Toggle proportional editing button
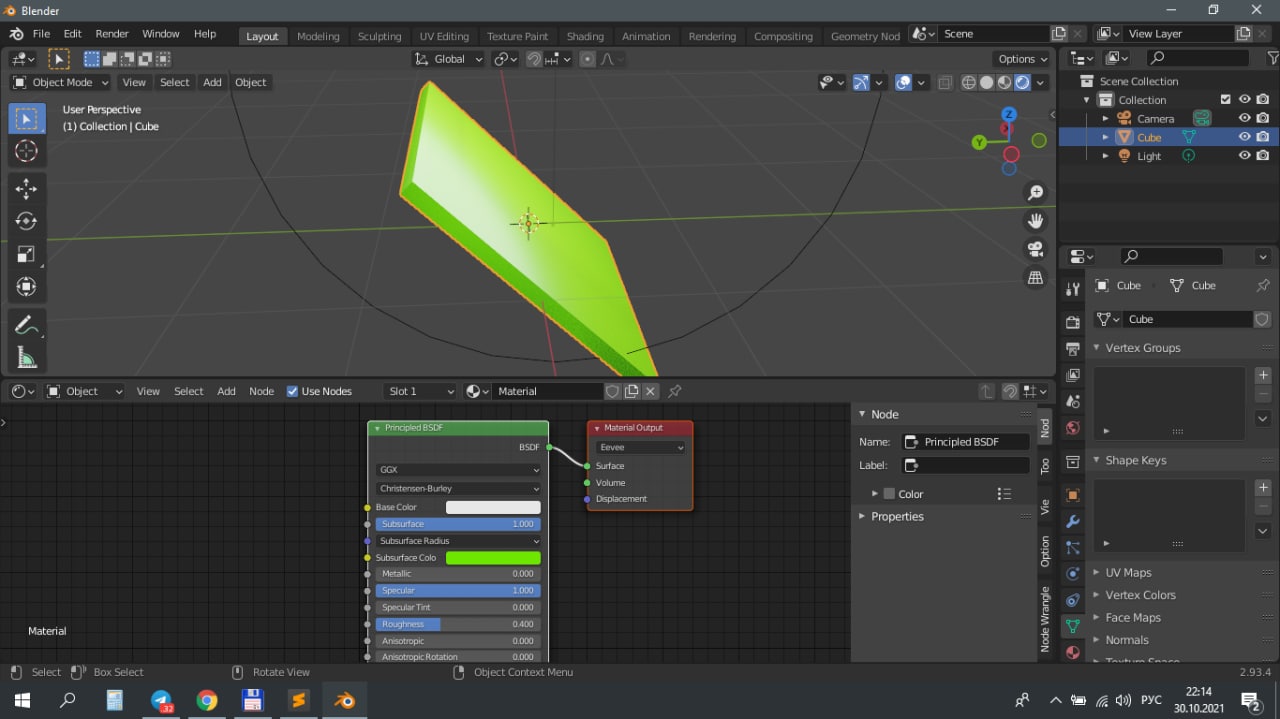This screenshot has height=719, width=1280. [587, 59]
